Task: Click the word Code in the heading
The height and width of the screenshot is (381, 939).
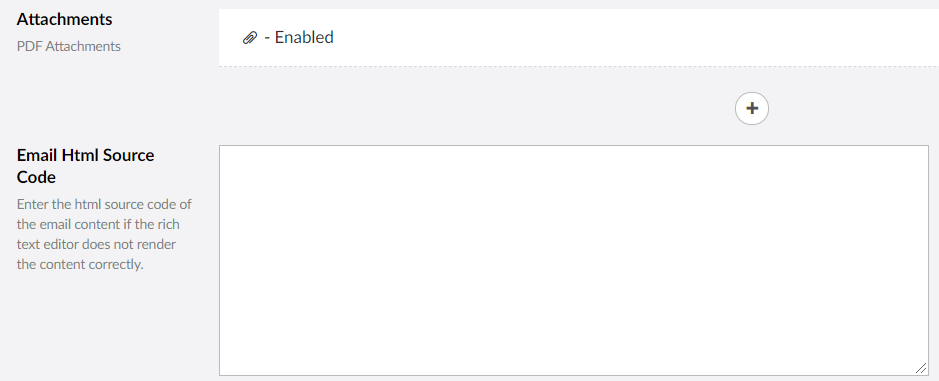Action: 36,177
